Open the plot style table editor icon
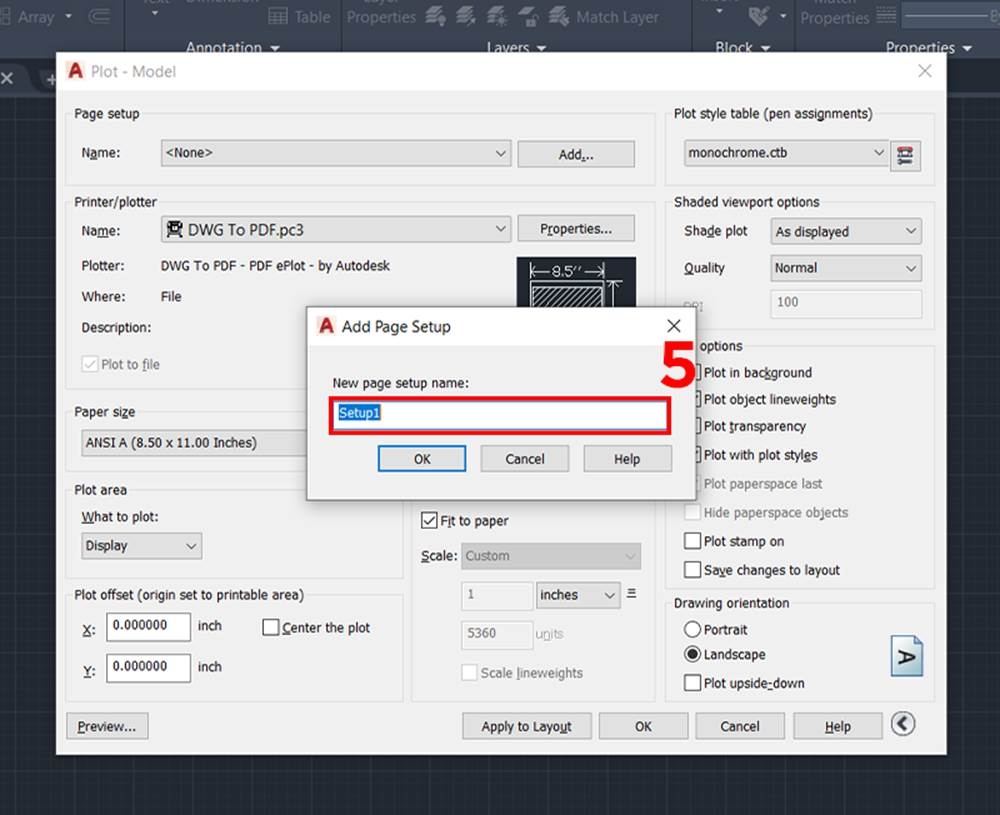The image size is (1000, 815). 905,155
